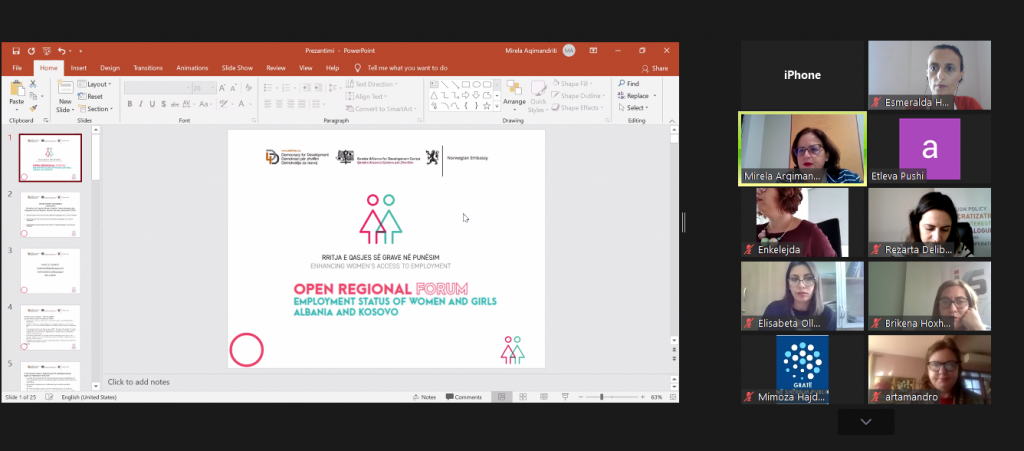Toggle the Comments pane in status bar
Viewport: 1024px width, 451px height.
(x=464, y=397)
